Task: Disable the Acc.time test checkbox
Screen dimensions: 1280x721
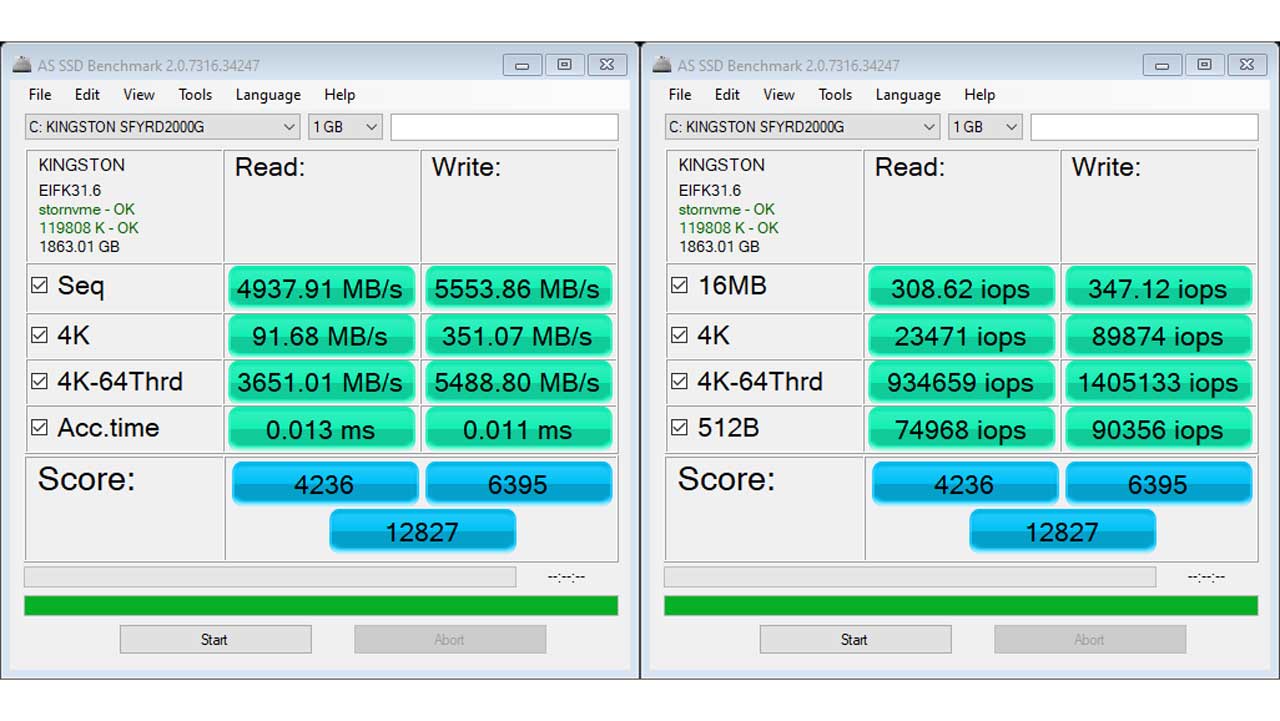Action: [x=39, y=427]
